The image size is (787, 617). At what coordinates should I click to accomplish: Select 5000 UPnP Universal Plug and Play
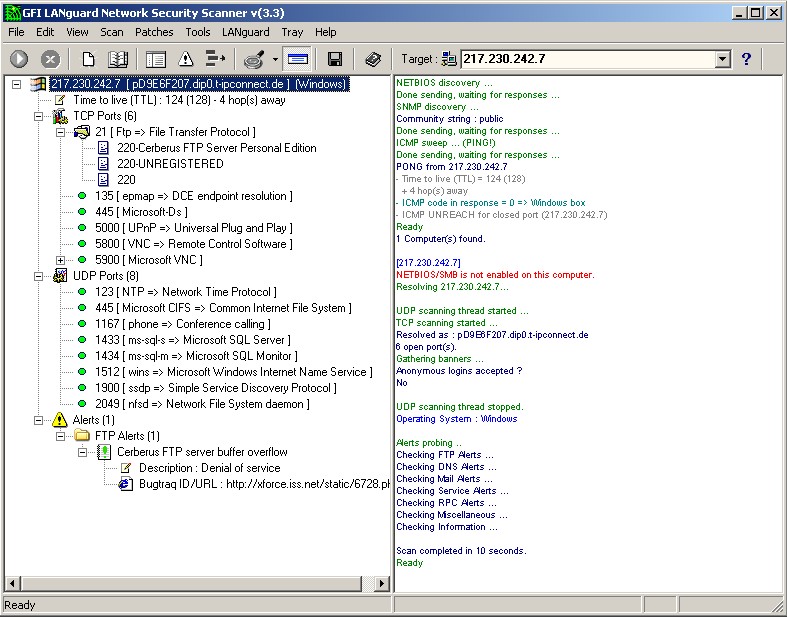coord(194,228)
